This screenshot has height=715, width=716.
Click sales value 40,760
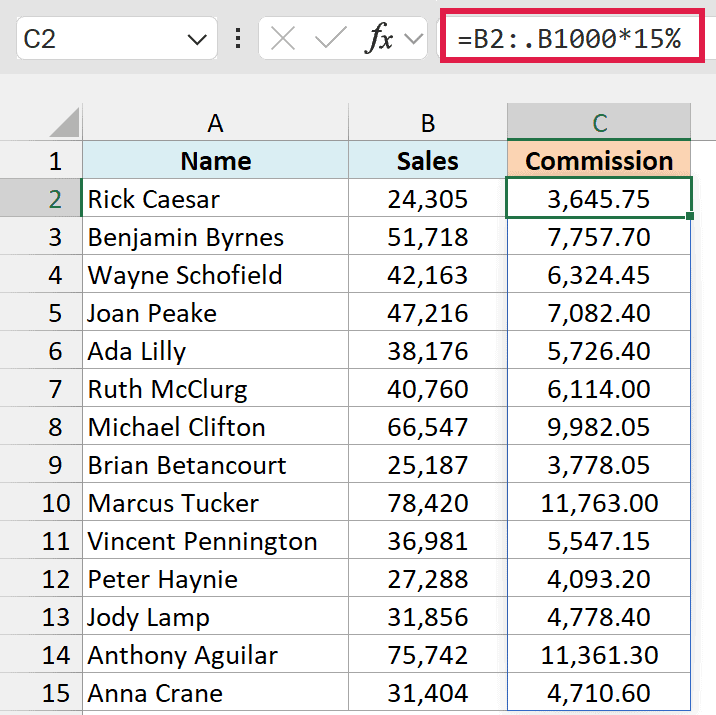[428, 388]
